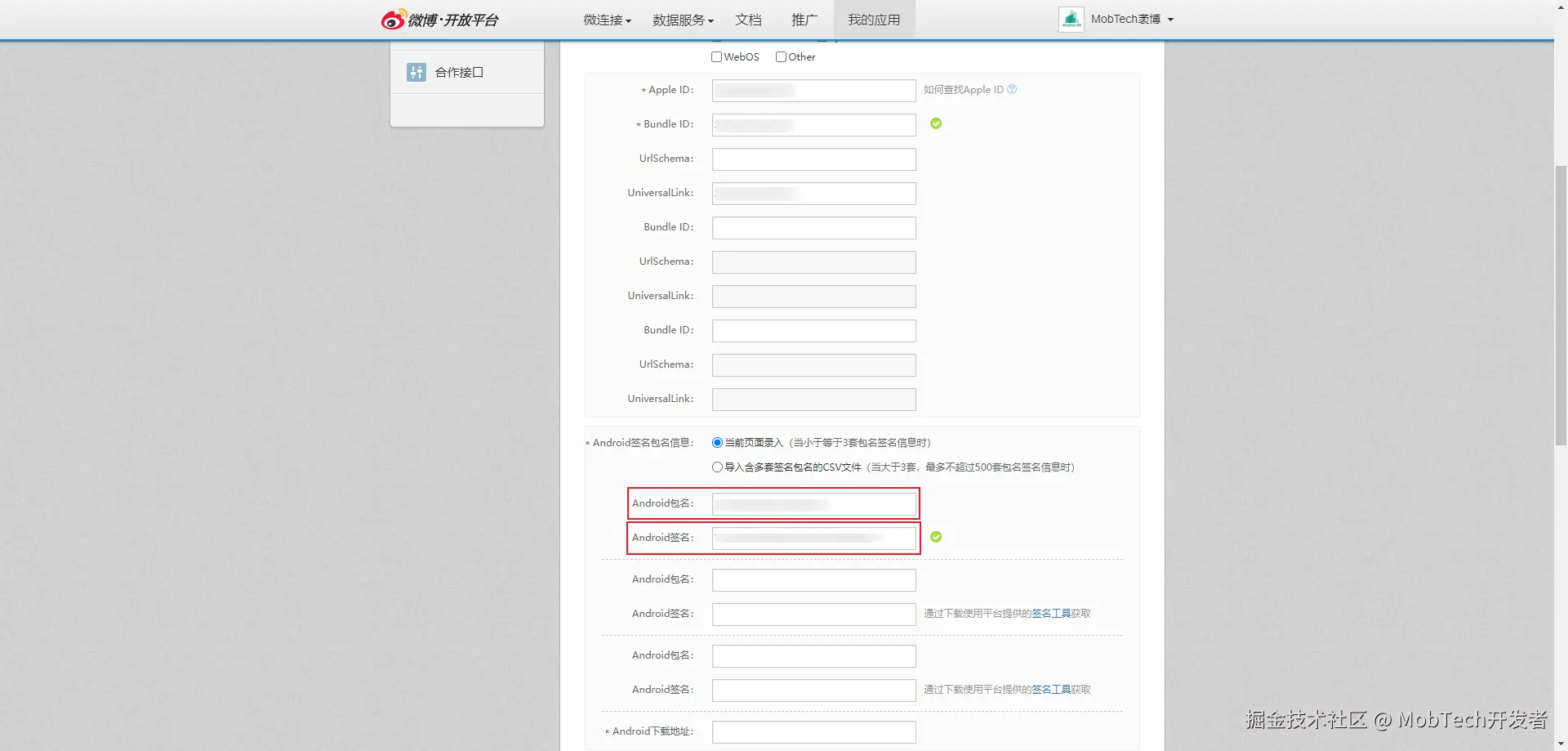The height and width of the screenshot is (751, 1568).
Task: Click the Apple ID help question-mark icon
Action: click(x=1012, y=89)
